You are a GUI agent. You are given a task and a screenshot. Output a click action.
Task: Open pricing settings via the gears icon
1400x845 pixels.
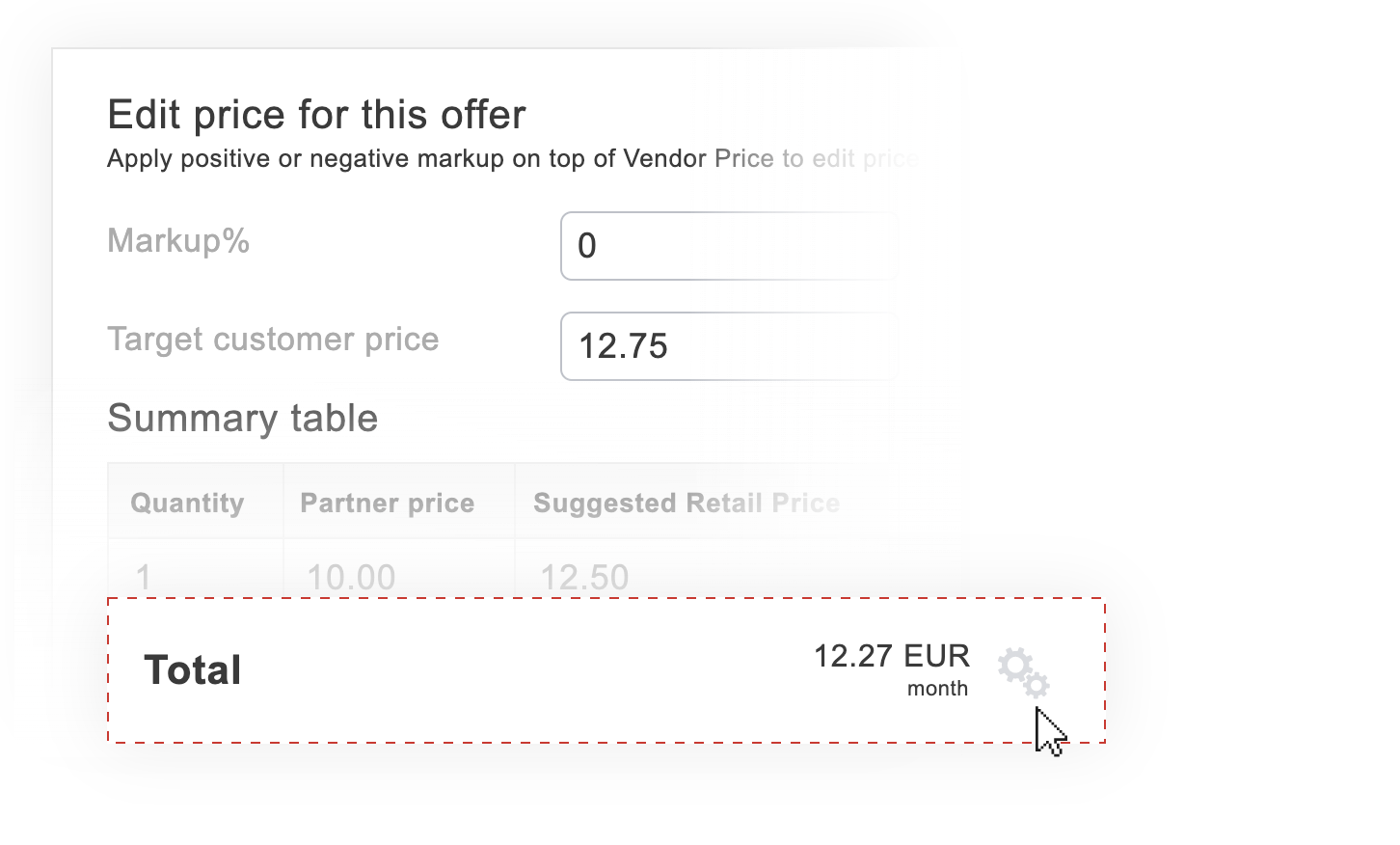[x=1023, y=672]
